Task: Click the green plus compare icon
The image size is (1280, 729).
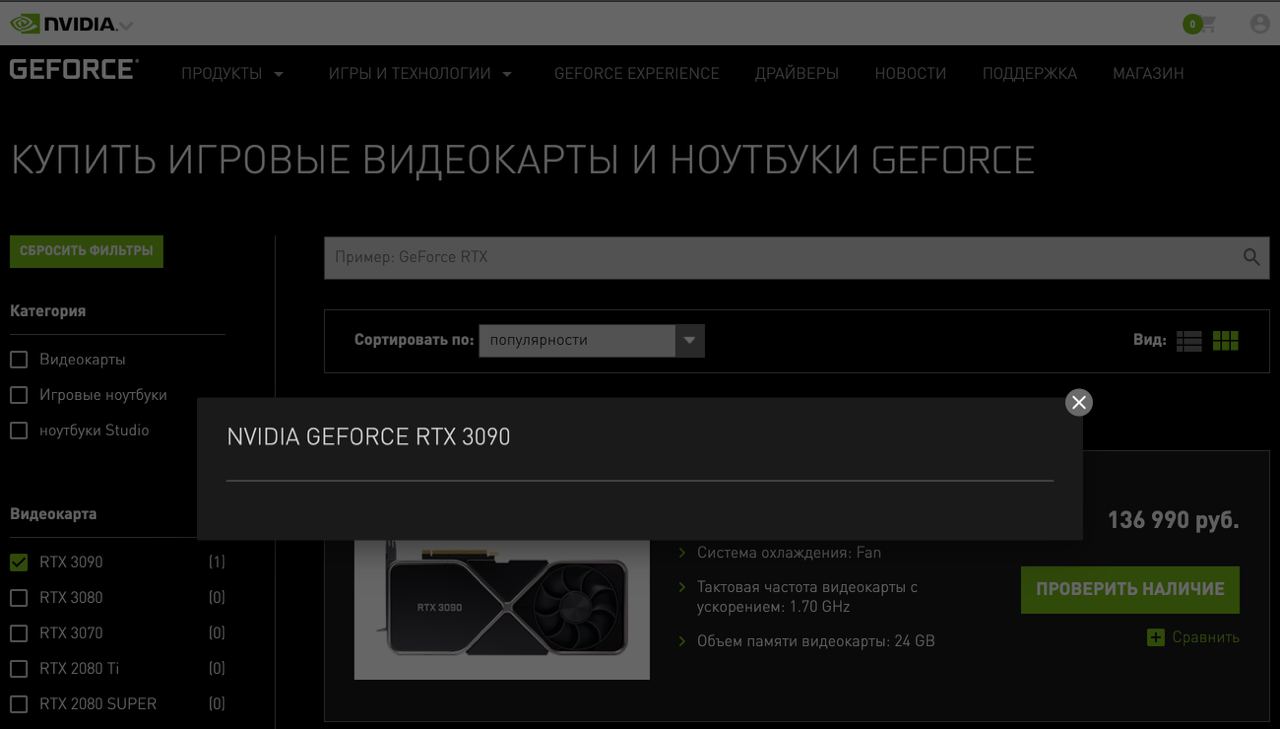Action: [x=1156, y=637]
